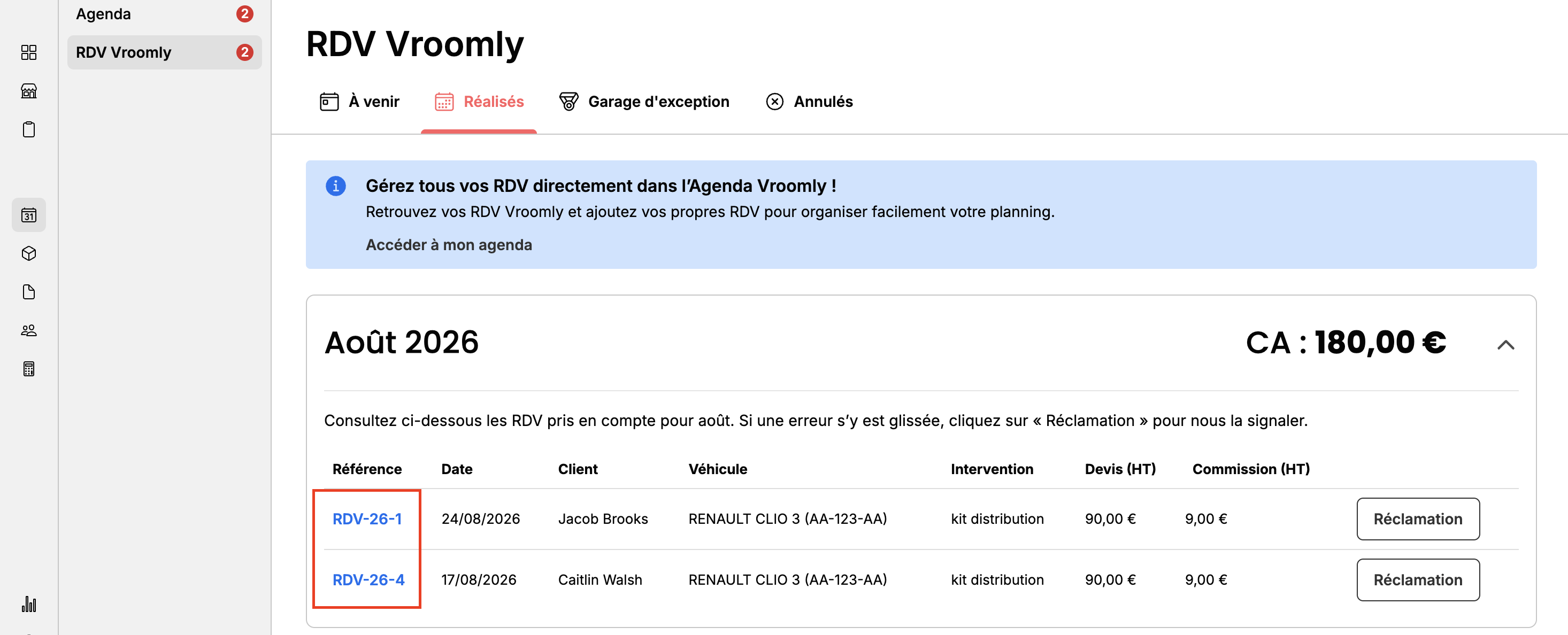Image resolution: width=1568 pixels, height=635 pixels.
Task: Click the calendar icon beside À venir
Action: pos(329,102)
